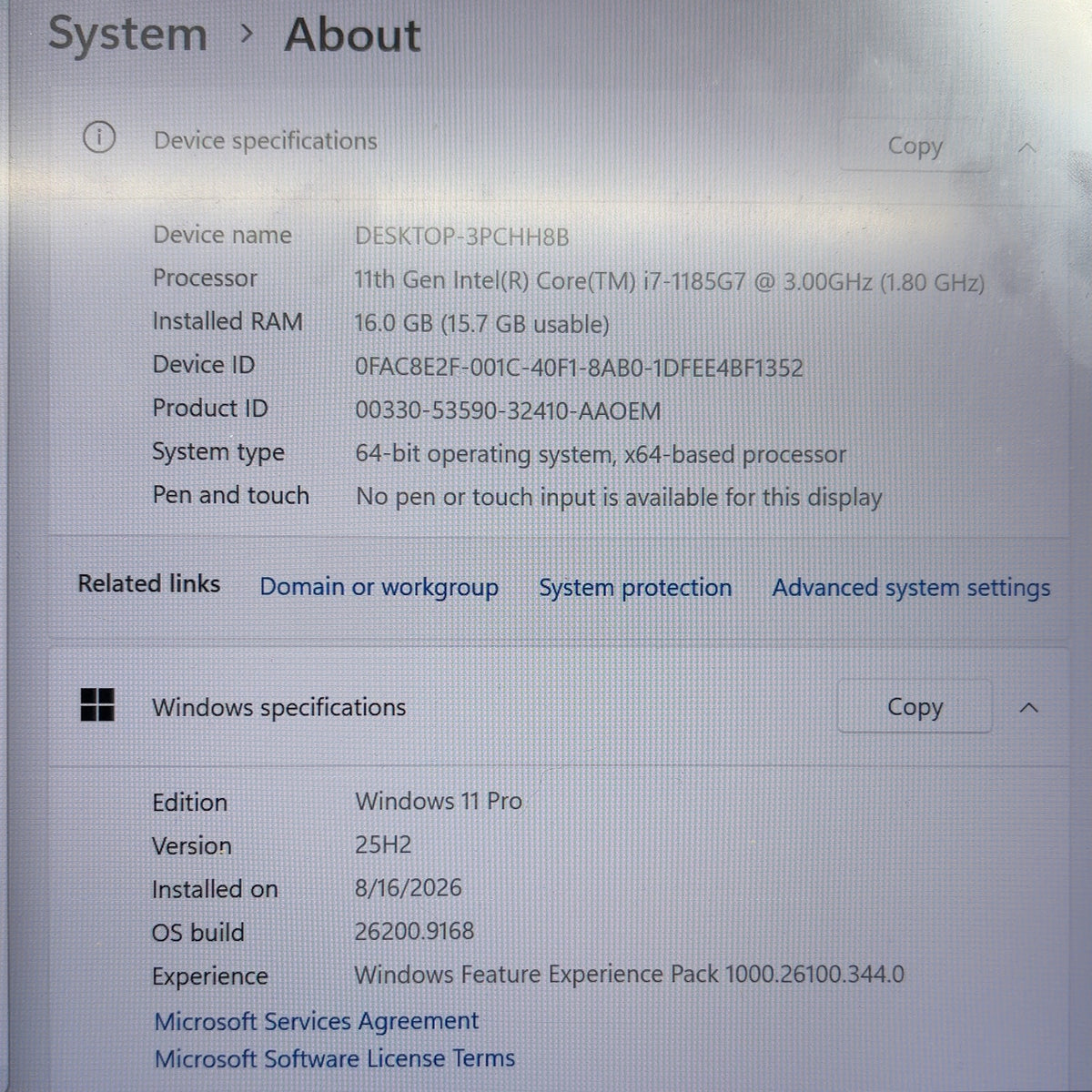This screenshot has height=1092, width=1092.
Task: Open System protection link
Action: [x=635, y=588]
